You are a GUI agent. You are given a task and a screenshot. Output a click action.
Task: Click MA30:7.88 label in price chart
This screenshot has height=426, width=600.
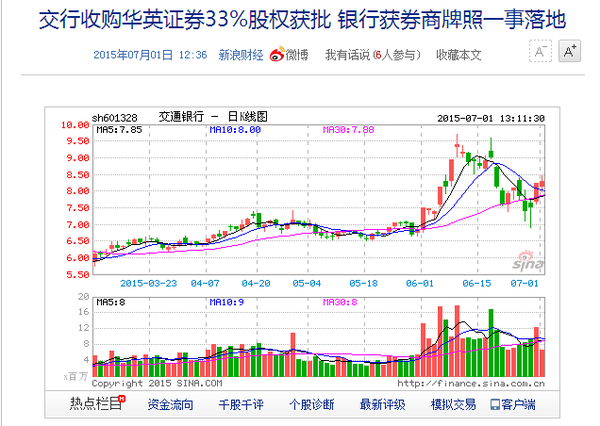(348, 130)
